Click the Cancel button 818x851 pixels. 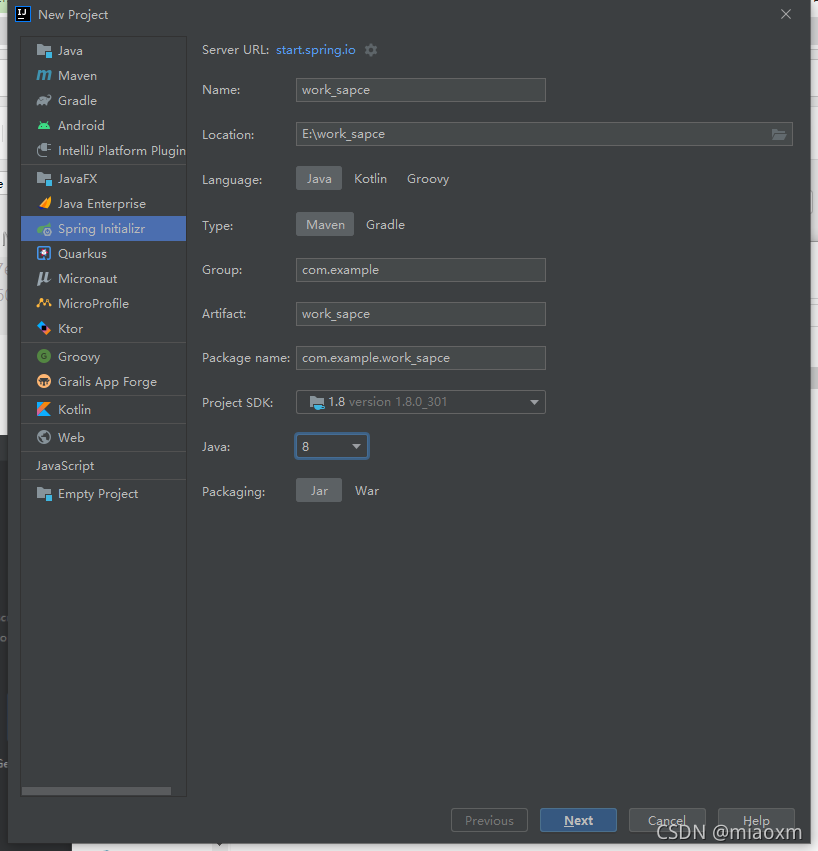pos(667,820)
